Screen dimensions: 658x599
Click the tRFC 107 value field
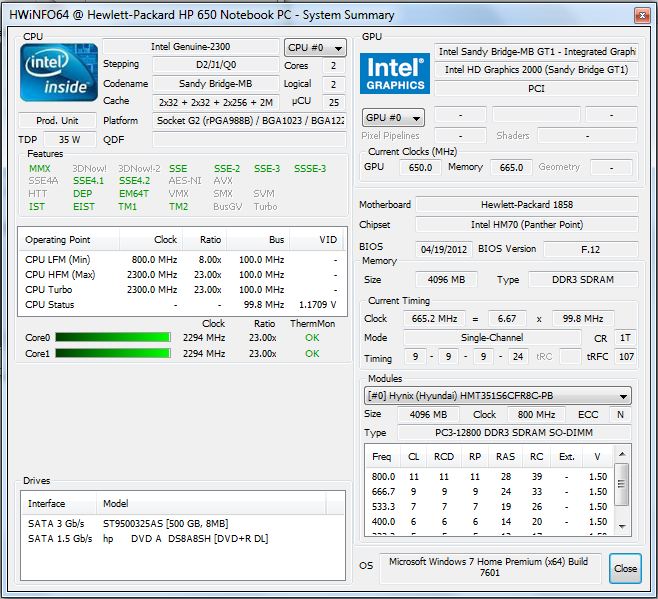click(626, 356)
